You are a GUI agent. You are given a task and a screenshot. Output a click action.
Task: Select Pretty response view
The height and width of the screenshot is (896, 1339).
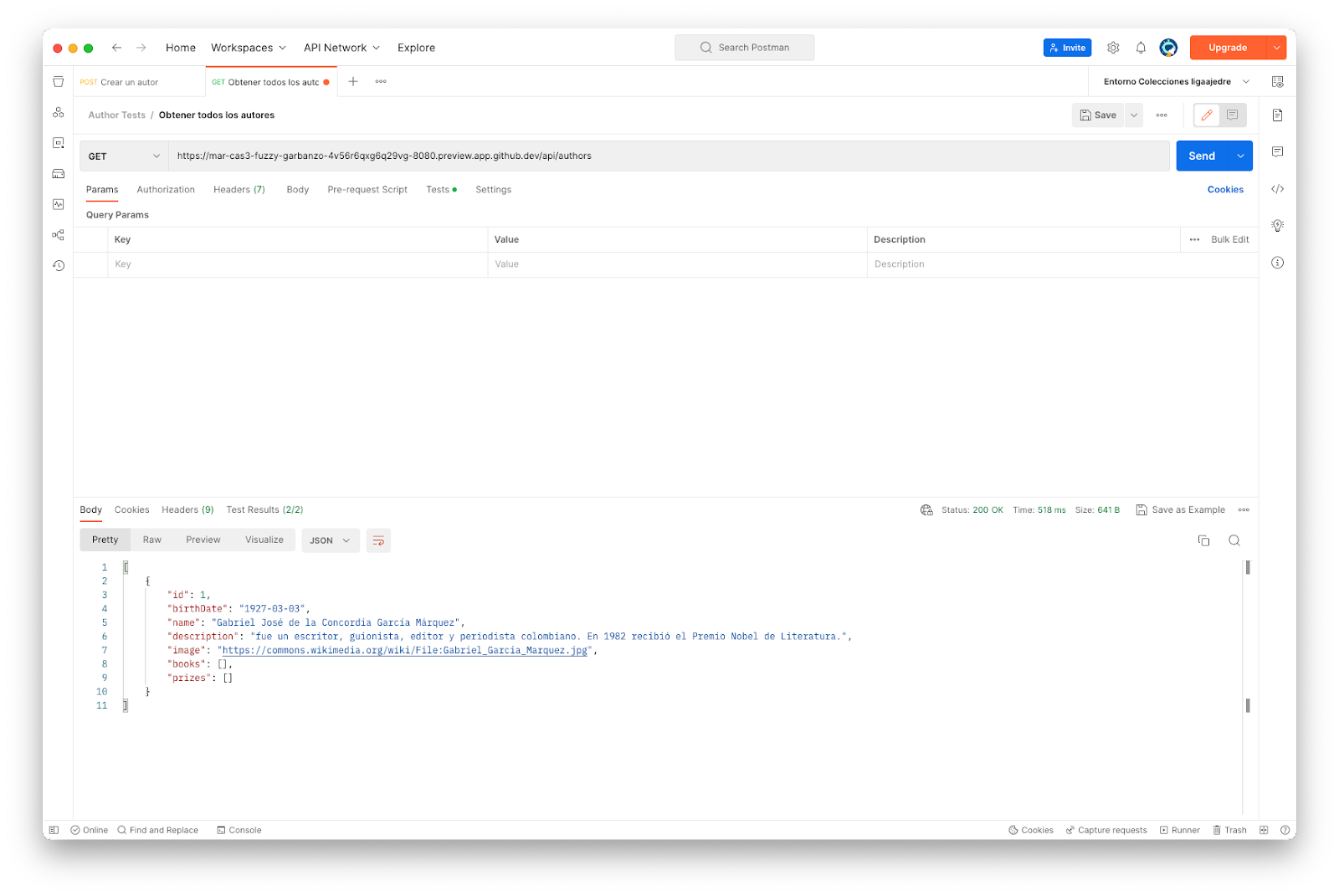pyautogui.click(x=105, y=540)
